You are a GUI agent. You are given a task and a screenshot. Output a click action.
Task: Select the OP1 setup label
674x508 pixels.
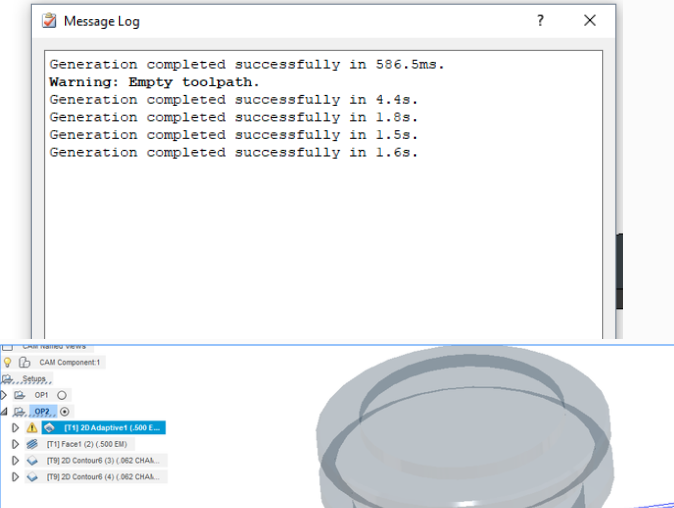[41, 395]
